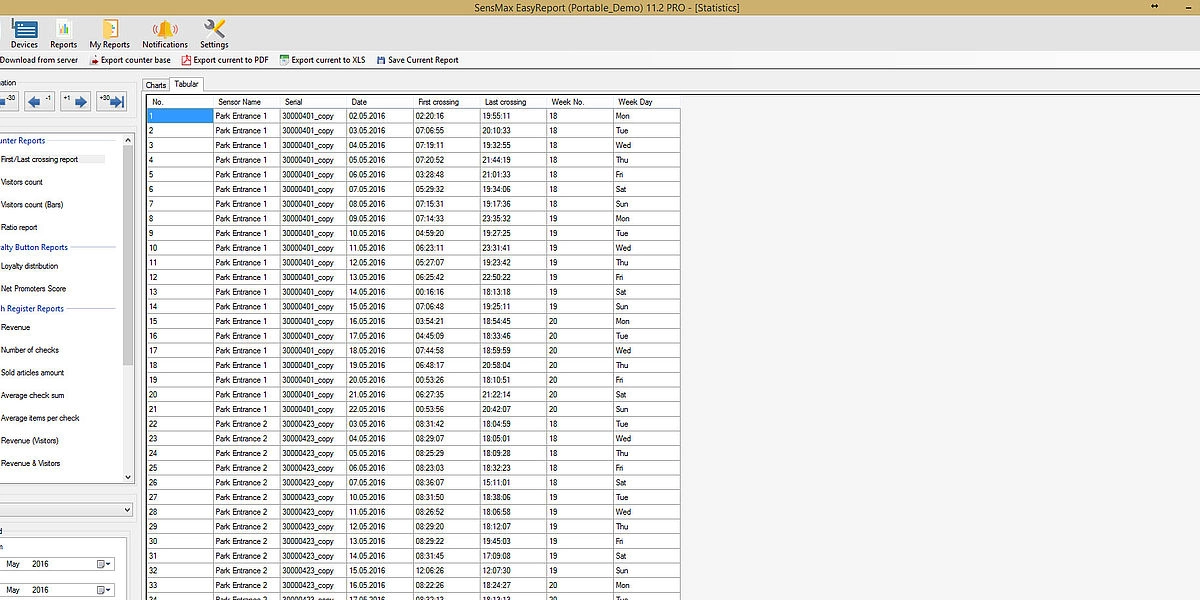The image size is (1200, 600).
Task: Select Average check sum report
Action: click(x=33, y=396)
